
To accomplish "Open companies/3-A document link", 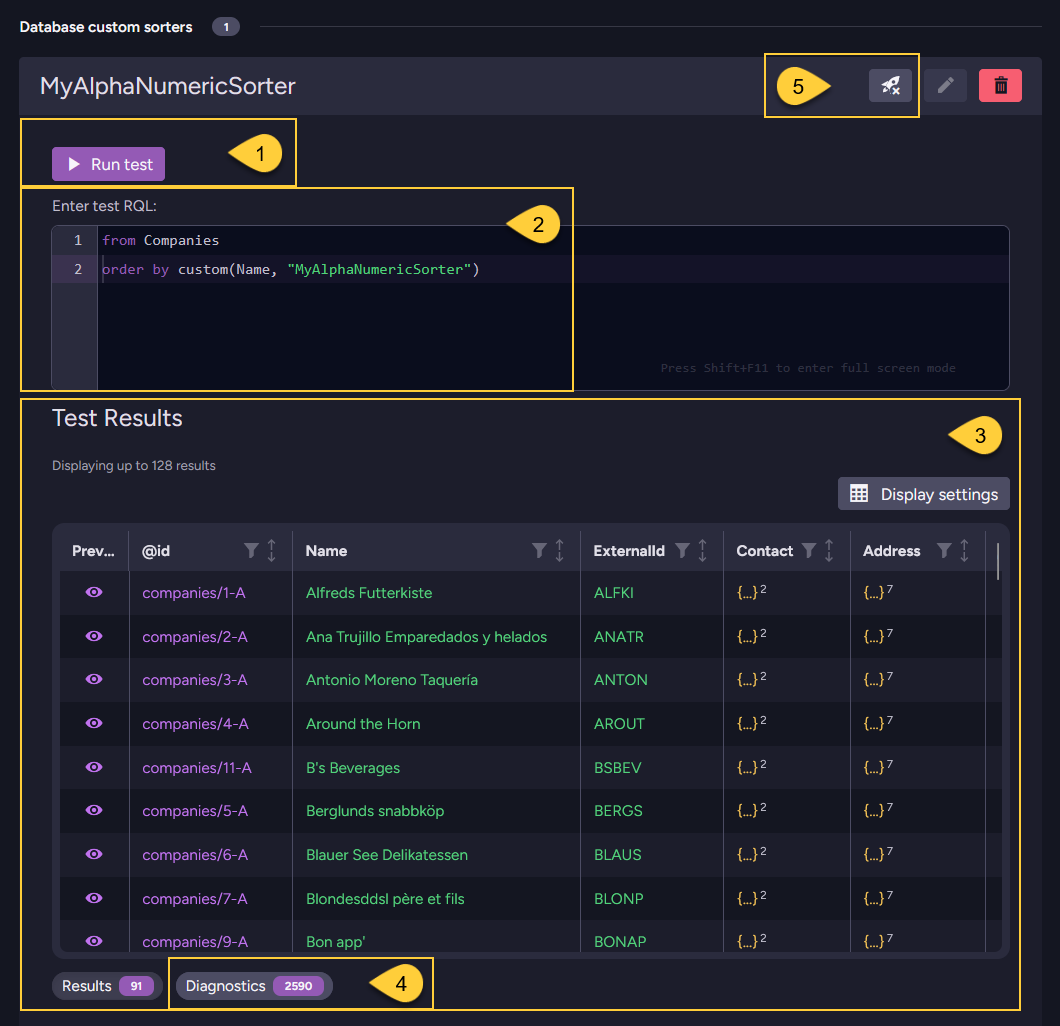I will click(195, 680).
